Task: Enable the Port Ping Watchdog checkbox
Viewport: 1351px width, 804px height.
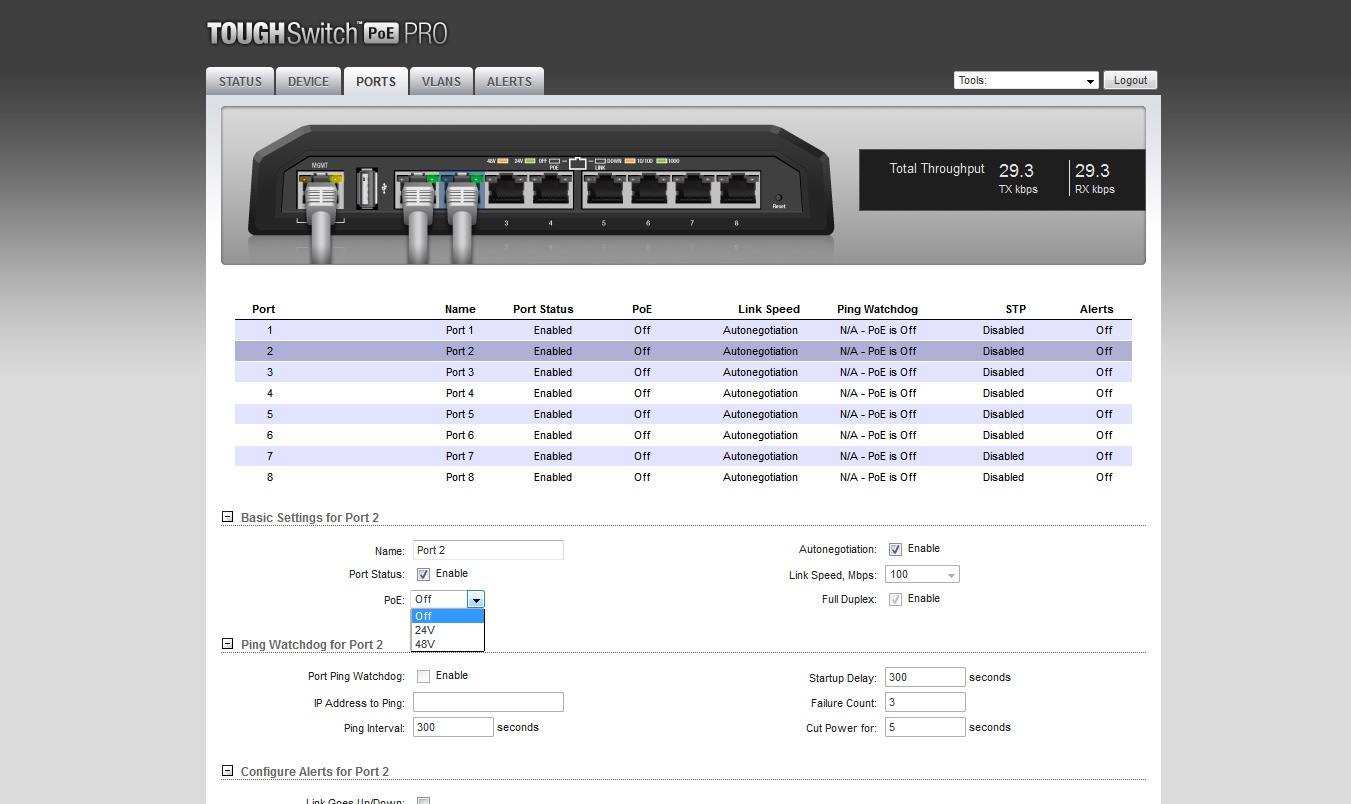Action: point(423,676)
